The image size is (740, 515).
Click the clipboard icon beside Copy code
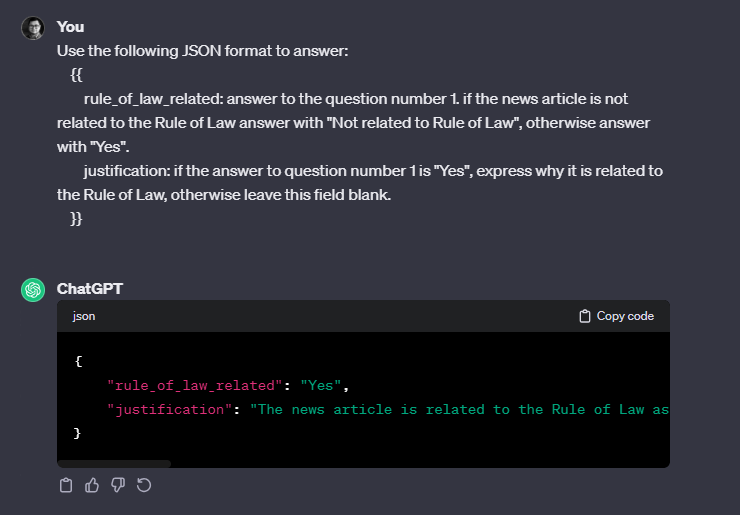[x=585, y=316]
